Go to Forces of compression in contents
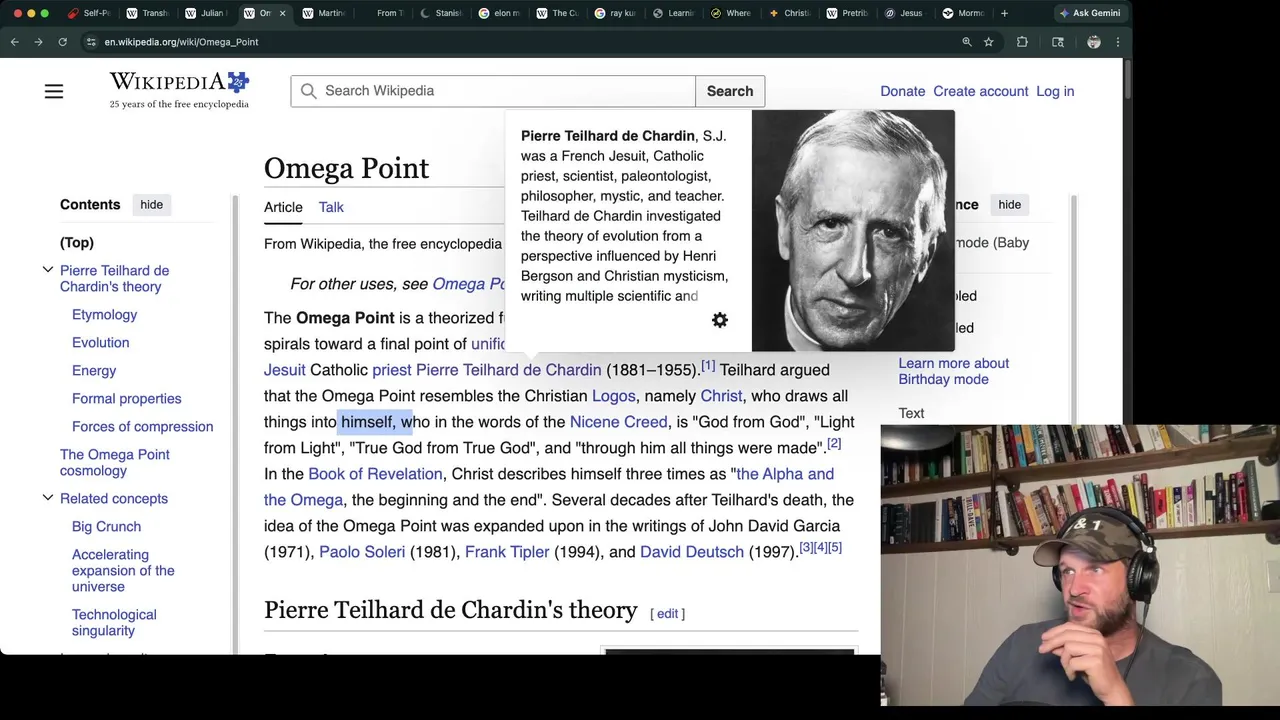The width and height of the screenshot is (1280, 720). 142,426
